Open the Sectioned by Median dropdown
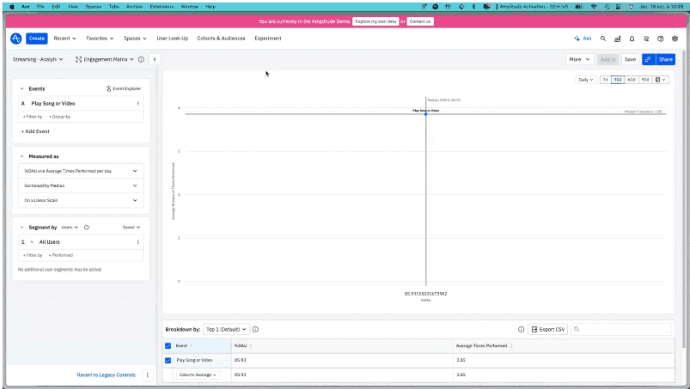This screenshot has height=389, width=690. (81, 186)
